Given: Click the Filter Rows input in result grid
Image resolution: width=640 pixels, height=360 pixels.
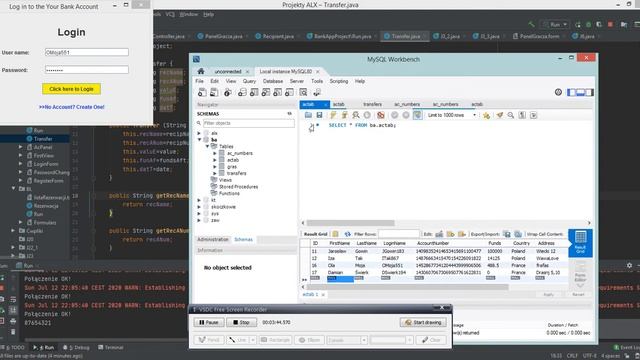Looking at the screenshot, I should 399,234.
